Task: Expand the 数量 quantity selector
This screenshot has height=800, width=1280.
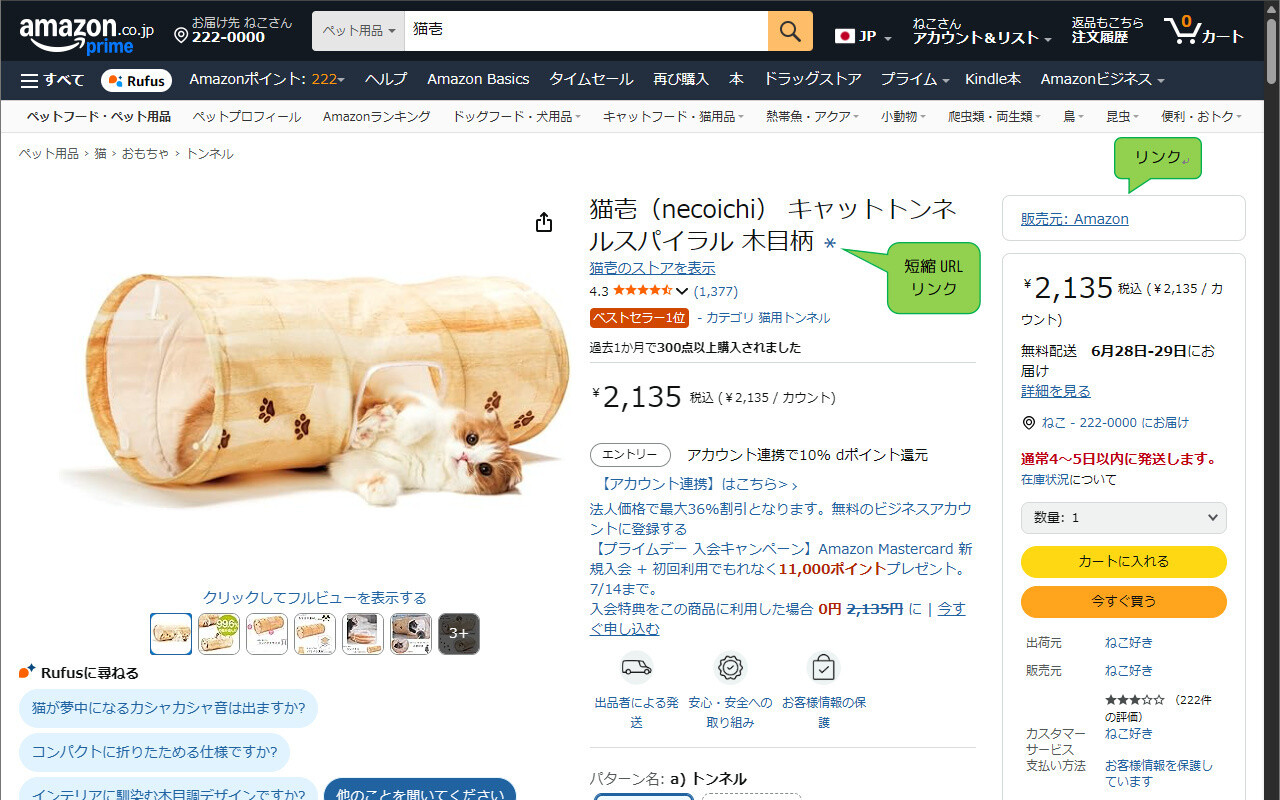Action: [1124, 517]
